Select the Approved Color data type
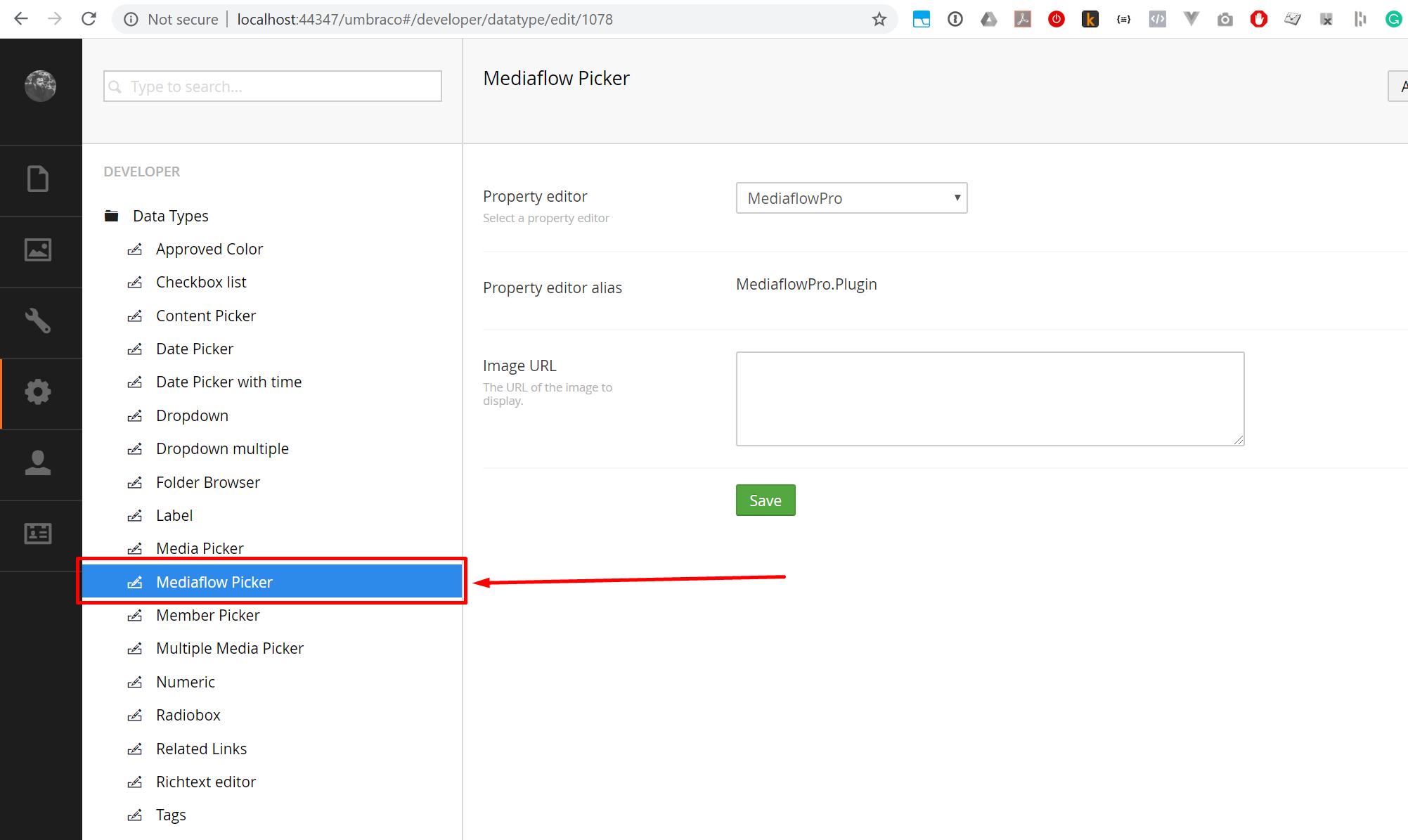This screenshot has height=840, width=1408. tap(209, 249)
